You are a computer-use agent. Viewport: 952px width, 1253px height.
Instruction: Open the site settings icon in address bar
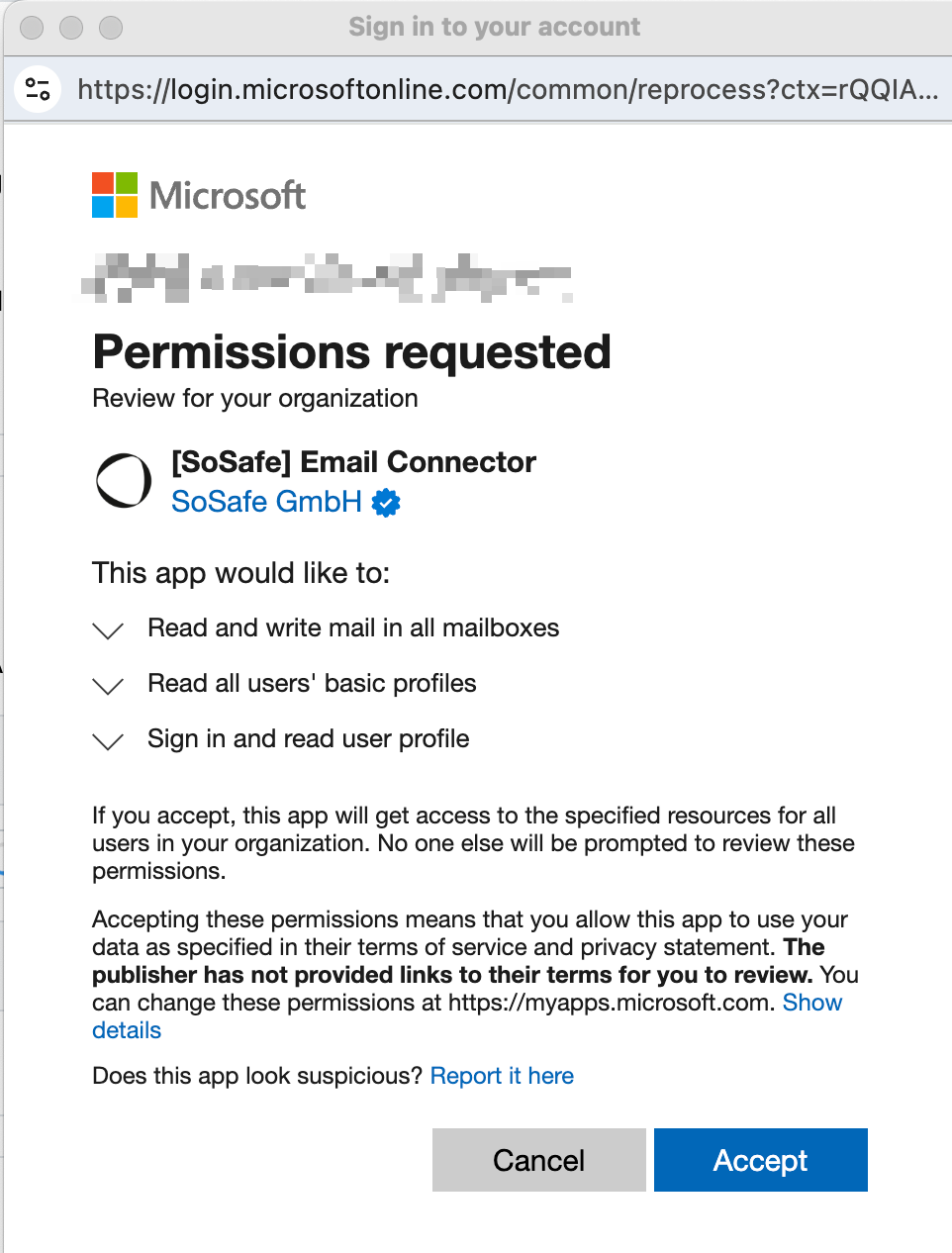point(38,89)
